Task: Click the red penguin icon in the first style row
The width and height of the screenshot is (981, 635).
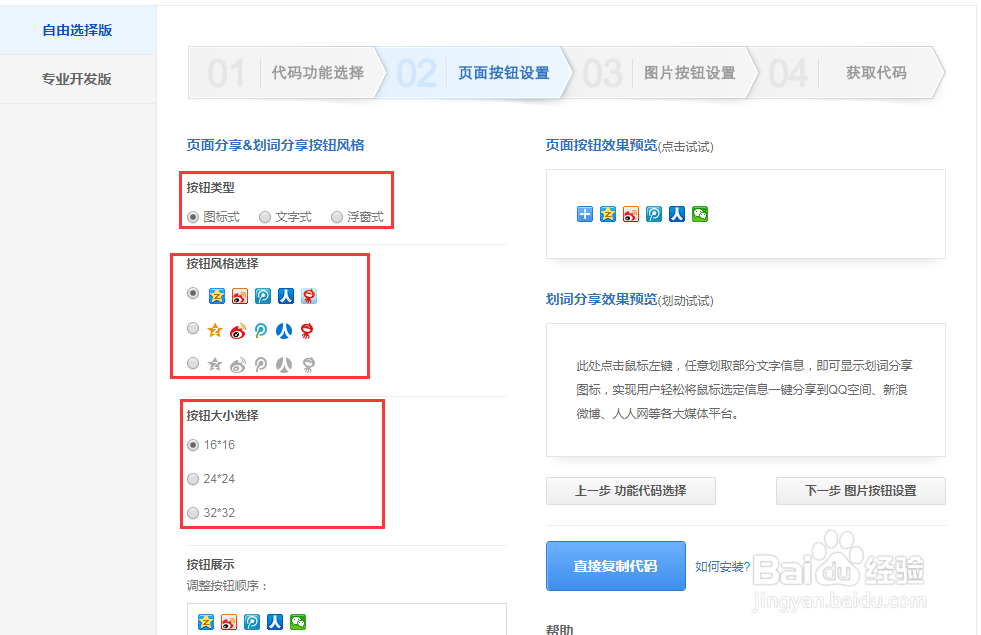Action: click(309, 296)
